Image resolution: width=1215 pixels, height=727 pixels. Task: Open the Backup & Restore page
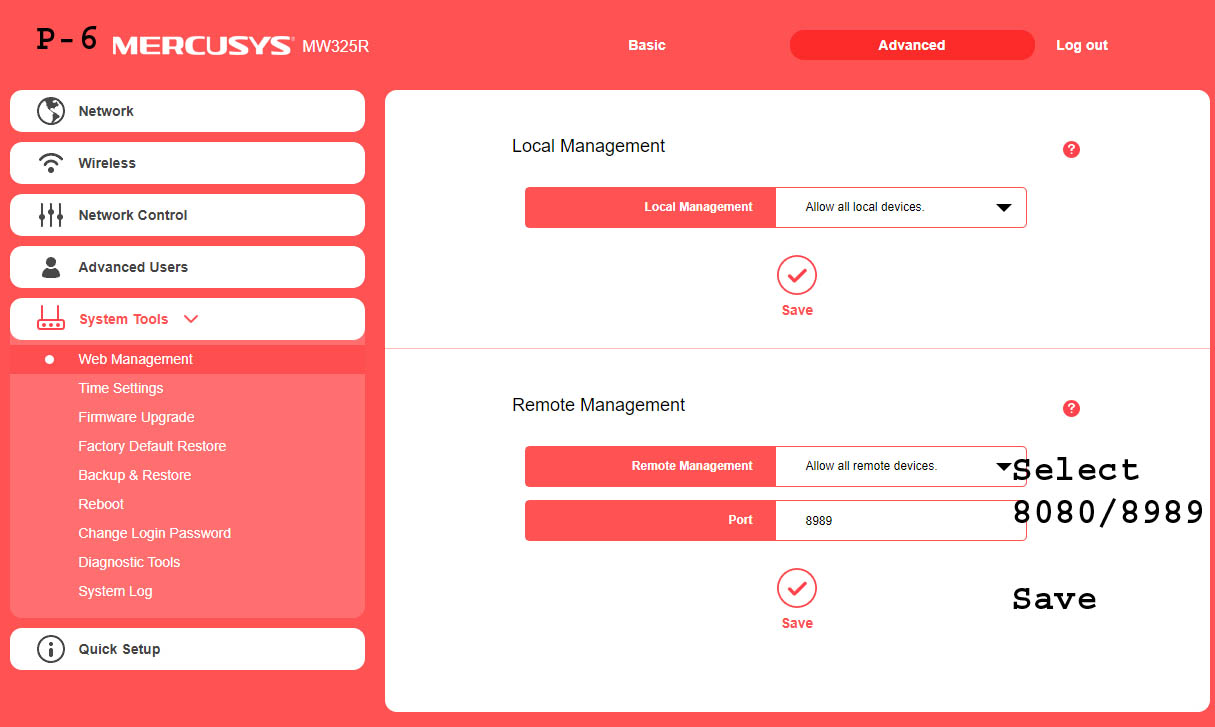point(134,475)
